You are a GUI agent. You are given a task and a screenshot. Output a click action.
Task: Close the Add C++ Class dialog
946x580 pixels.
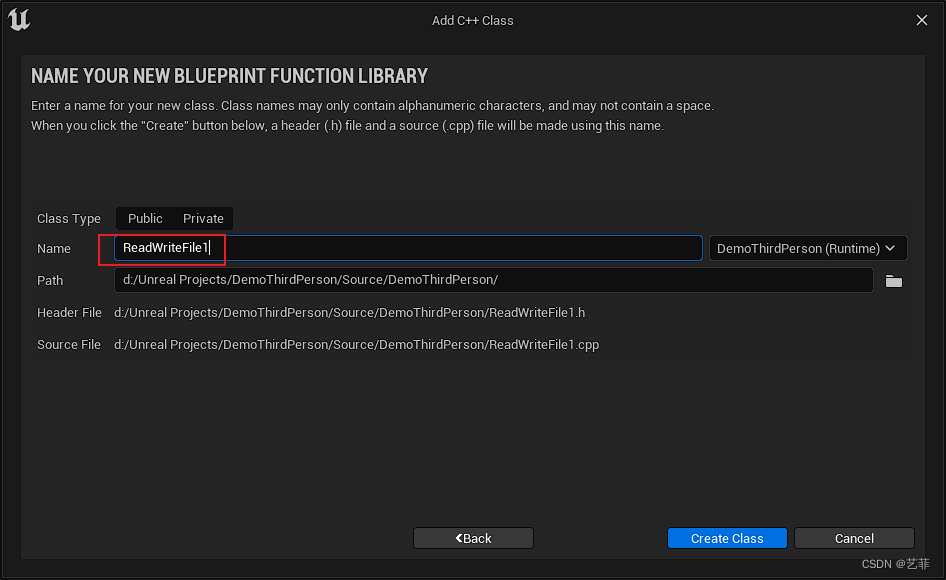pyautogui.click(x=922, y=20)
